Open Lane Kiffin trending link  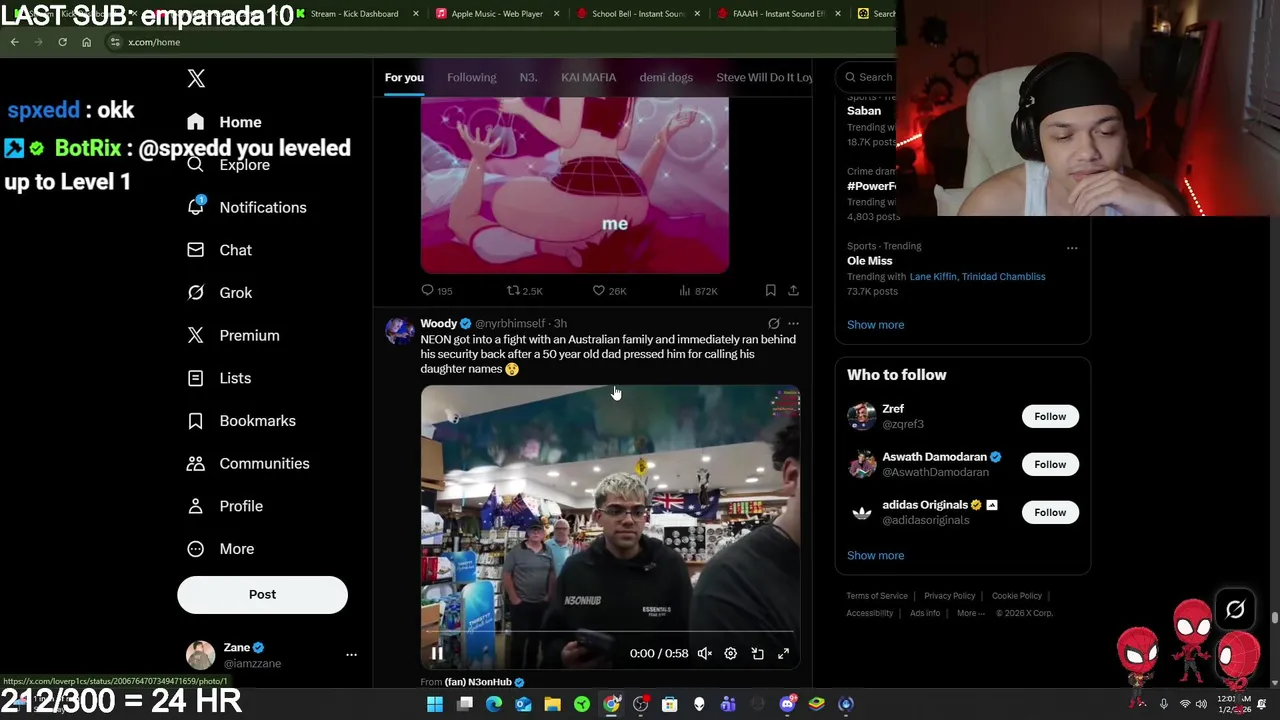932,277
